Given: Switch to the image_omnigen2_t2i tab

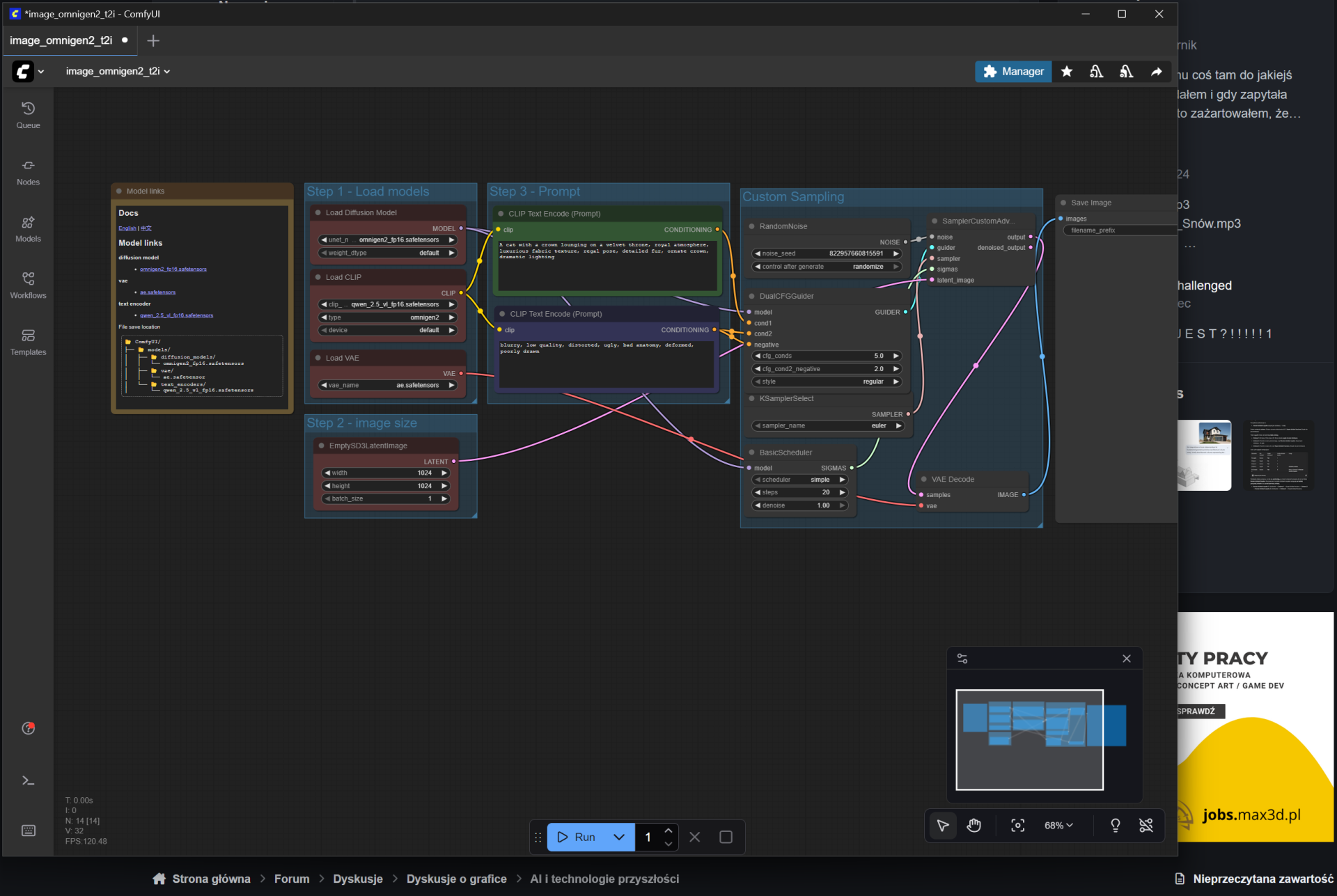Looking at the screenshot, I should point(61,40).
